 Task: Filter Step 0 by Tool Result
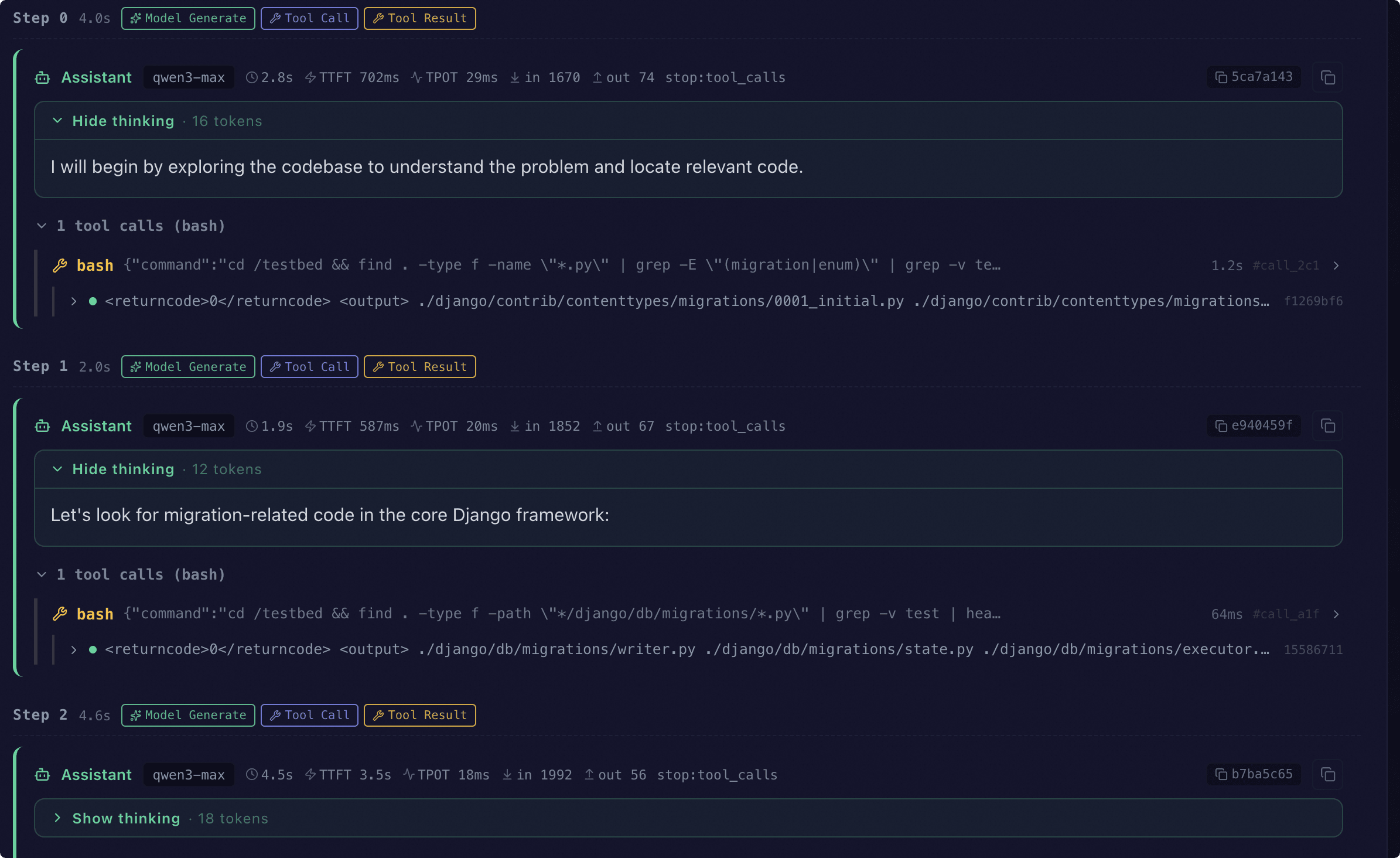[419, 18]
